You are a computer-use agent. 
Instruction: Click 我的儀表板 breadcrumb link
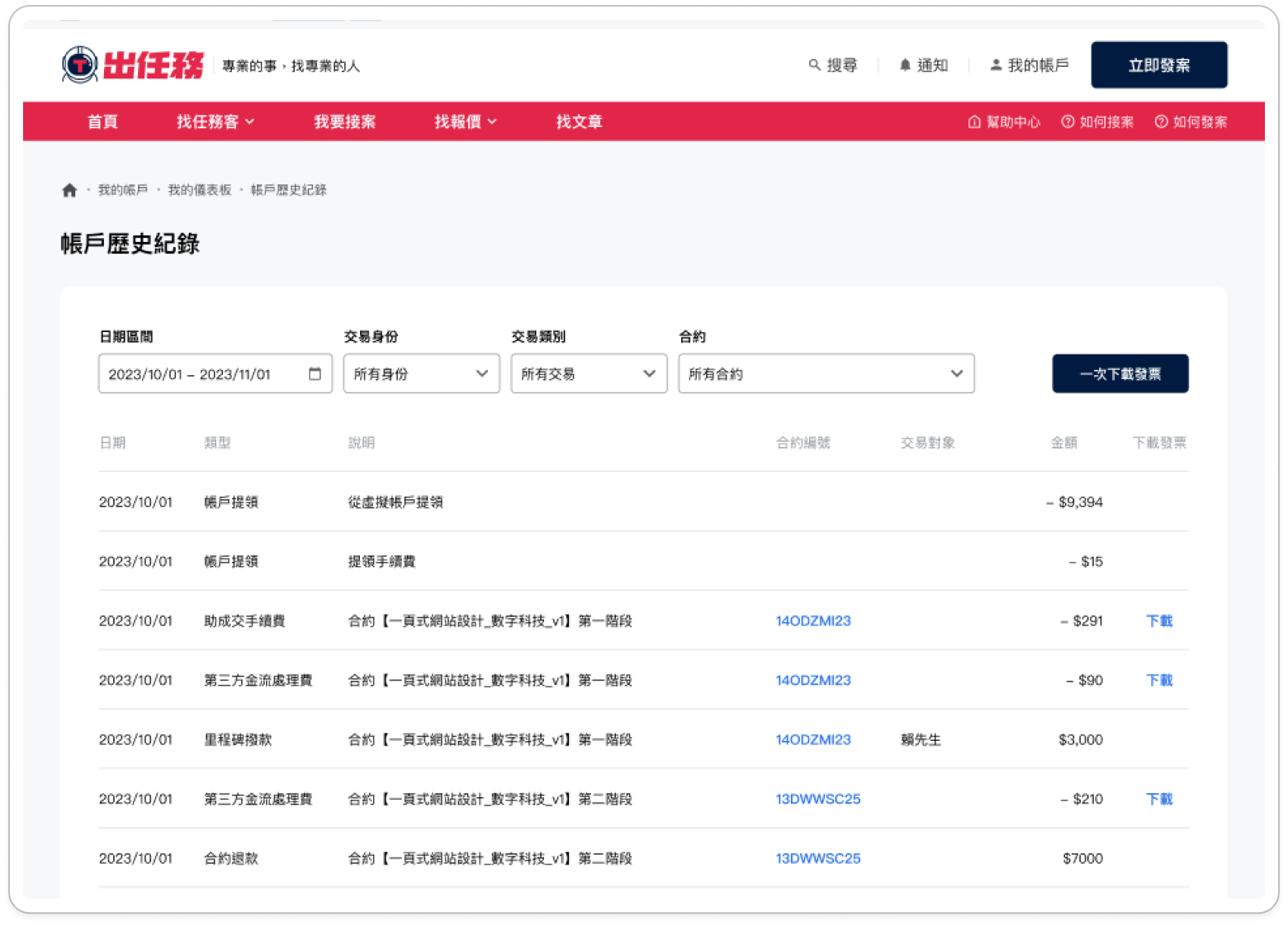pos(200,190)
